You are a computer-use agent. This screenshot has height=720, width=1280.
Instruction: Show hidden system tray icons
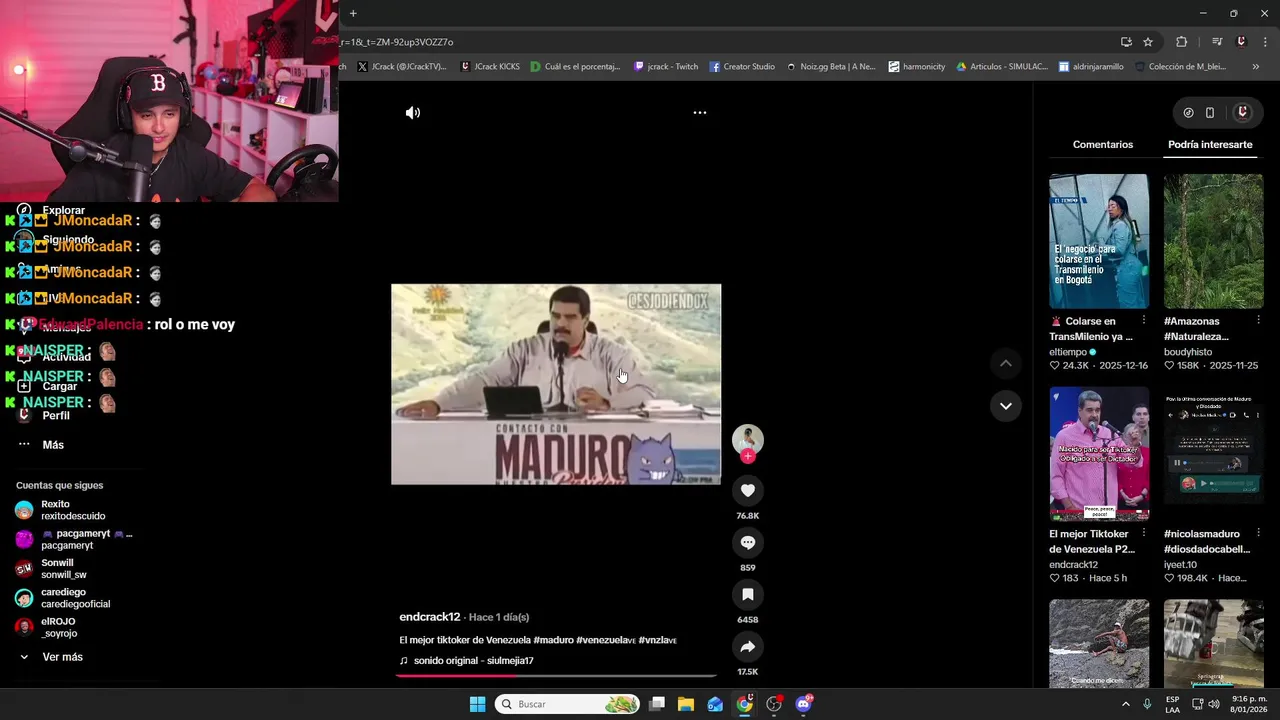1125,704
